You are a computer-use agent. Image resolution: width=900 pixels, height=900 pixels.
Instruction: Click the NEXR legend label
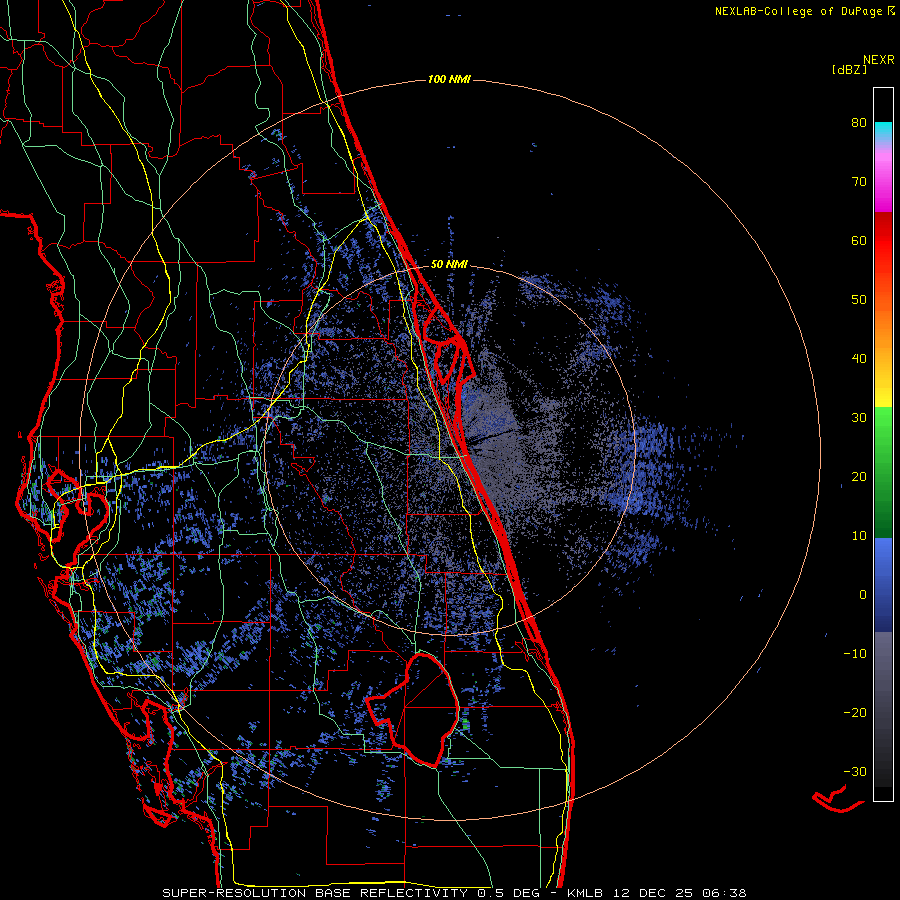click(x=879, y=59)
